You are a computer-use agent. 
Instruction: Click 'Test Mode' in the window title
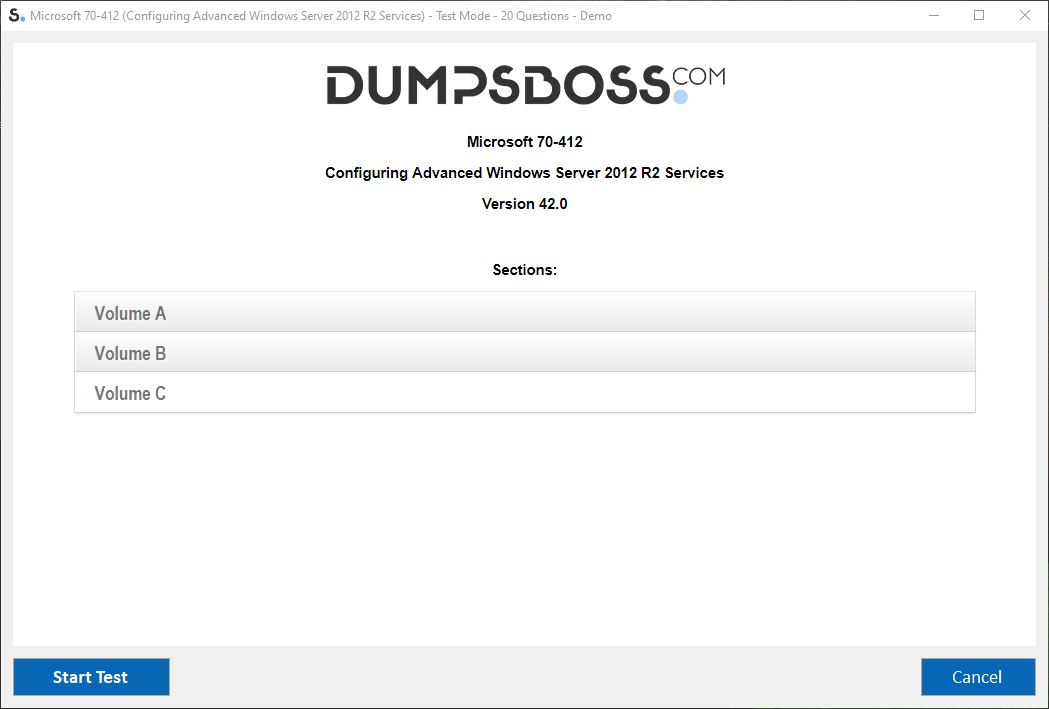(x=463, y=16)
